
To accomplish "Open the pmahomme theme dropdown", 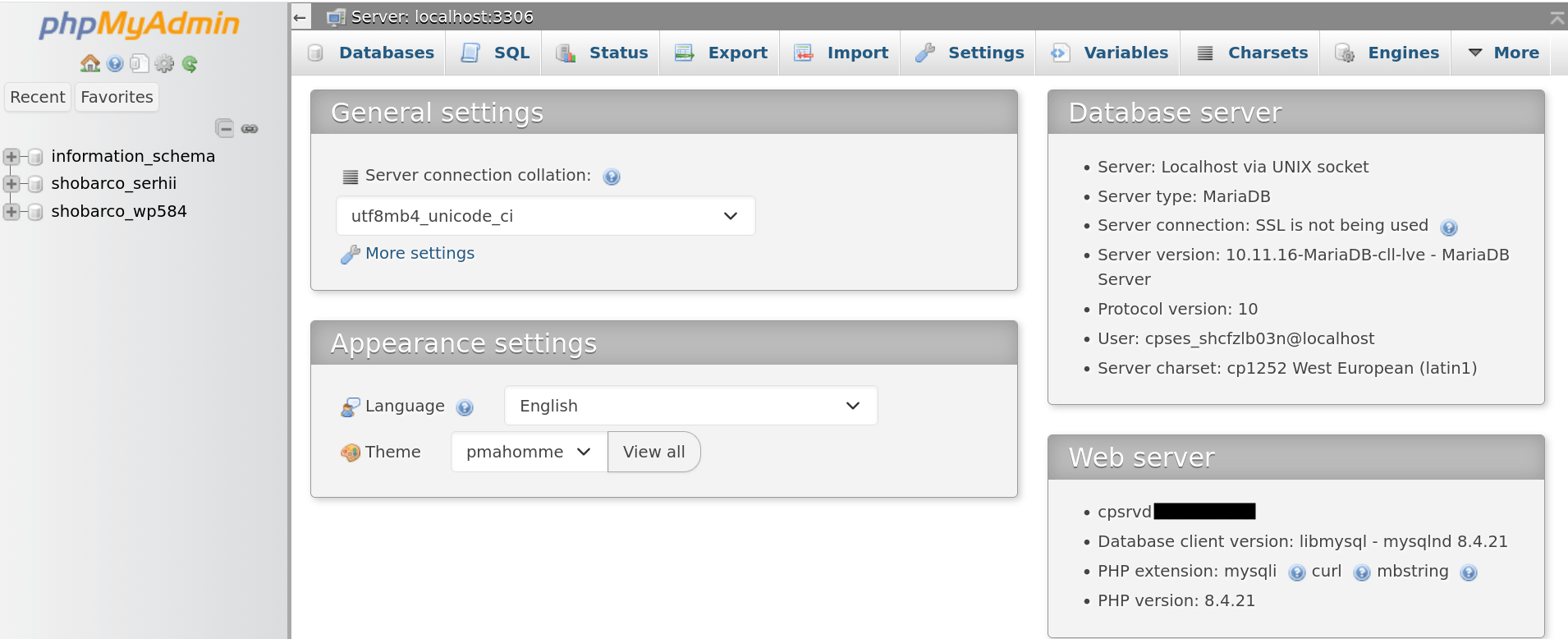I will (530, 452).
